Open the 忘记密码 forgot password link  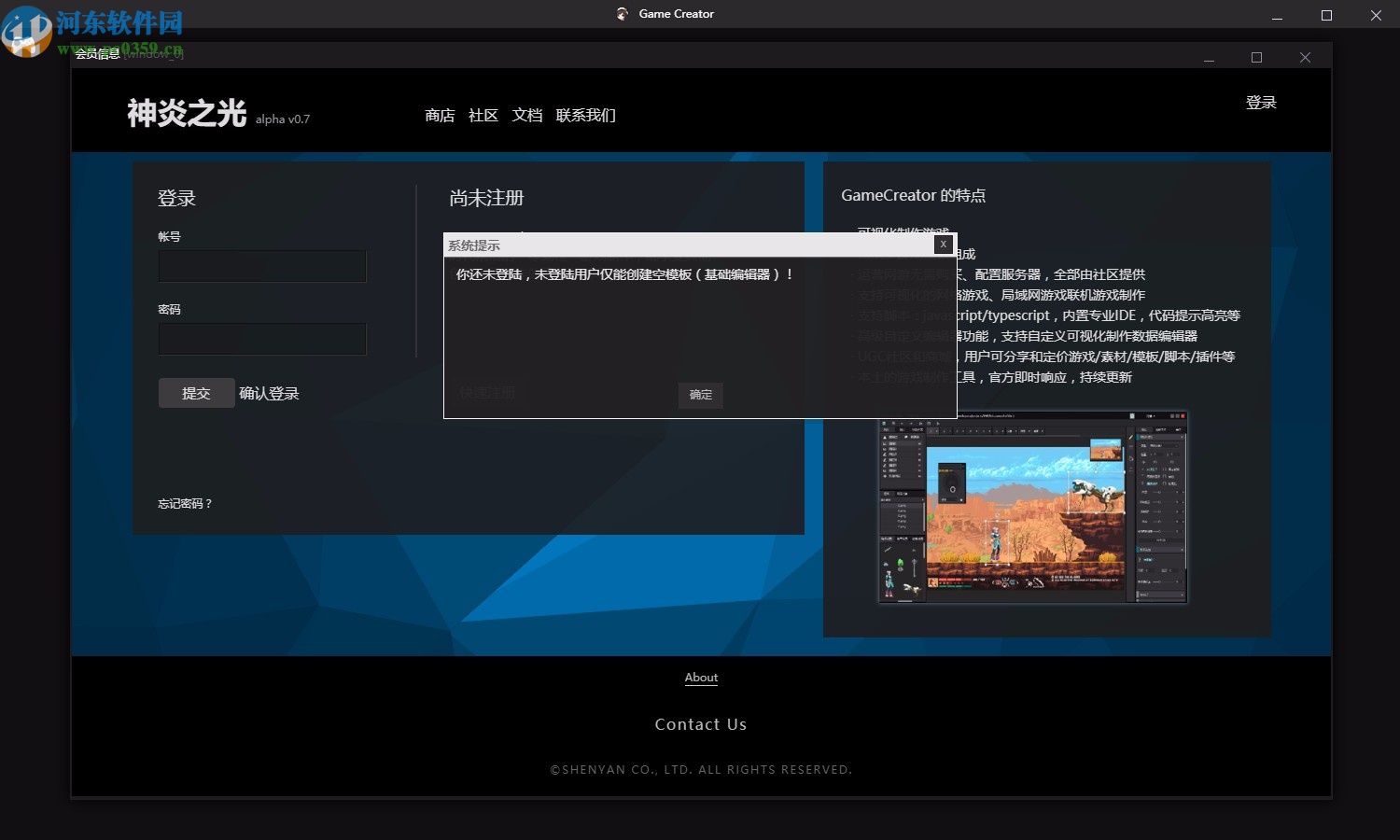pos(185,503)
